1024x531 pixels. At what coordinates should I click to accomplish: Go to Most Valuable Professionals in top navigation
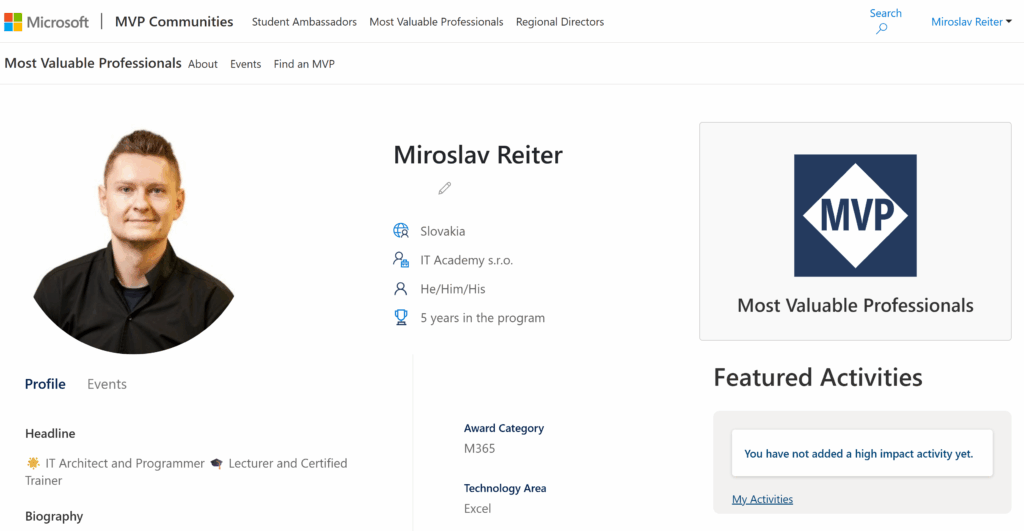tap(436, 22)
